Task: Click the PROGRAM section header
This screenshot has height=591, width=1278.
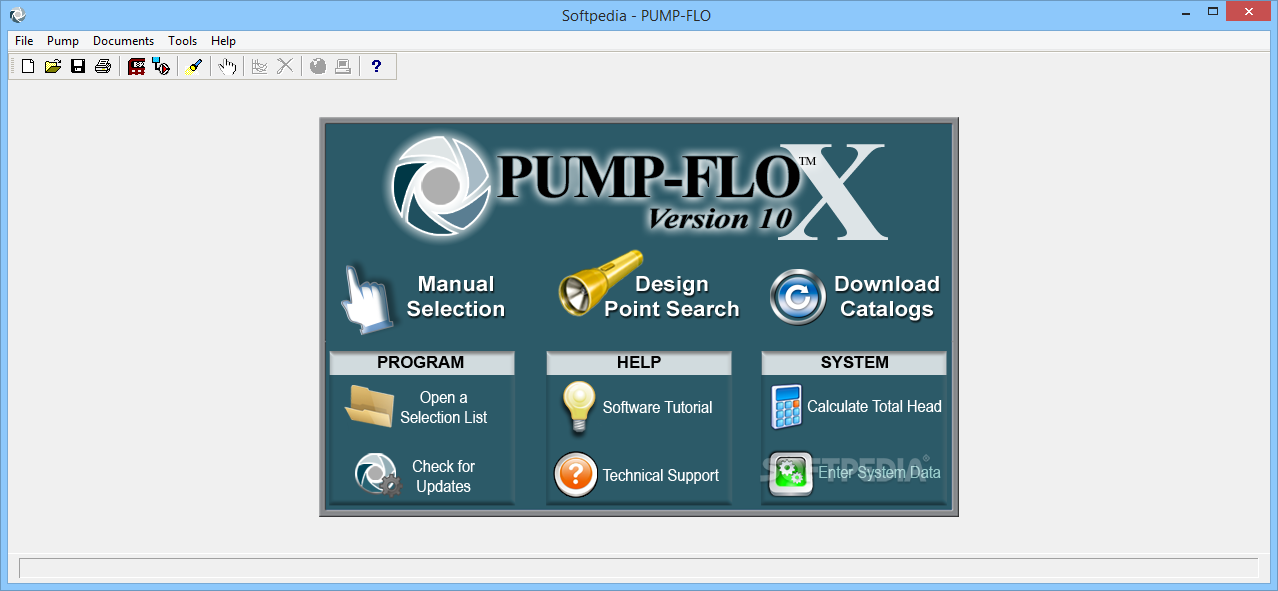Action: click(421, 363)
